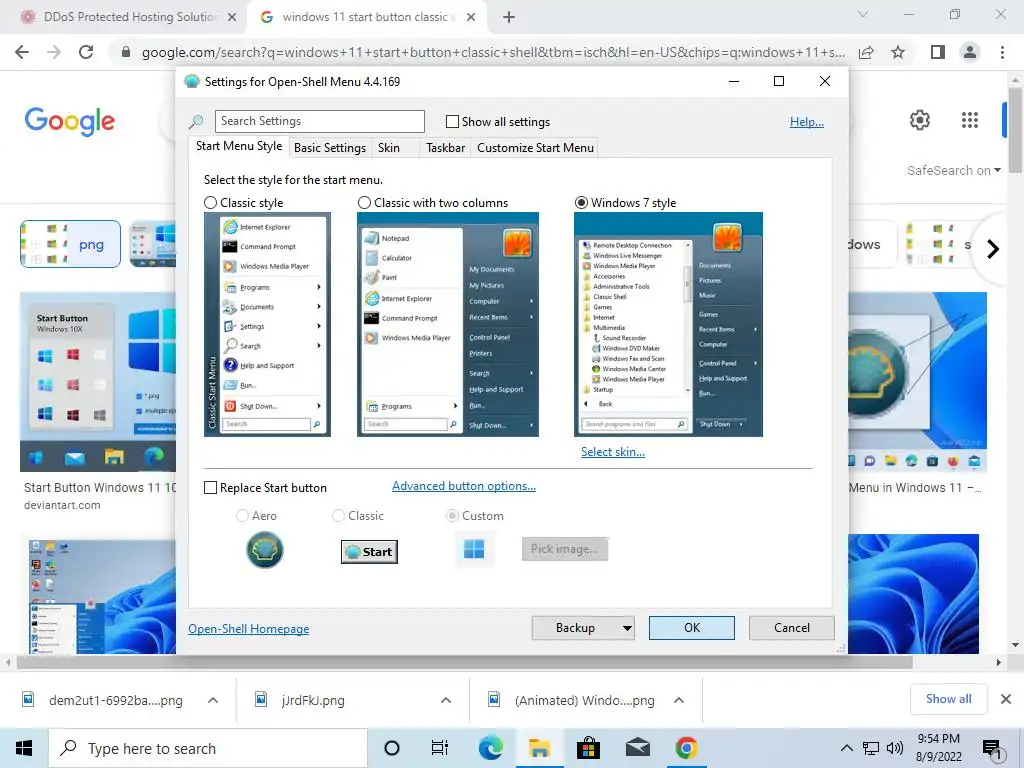Enable Replace Start button checkbox

[x=210, y=488]
